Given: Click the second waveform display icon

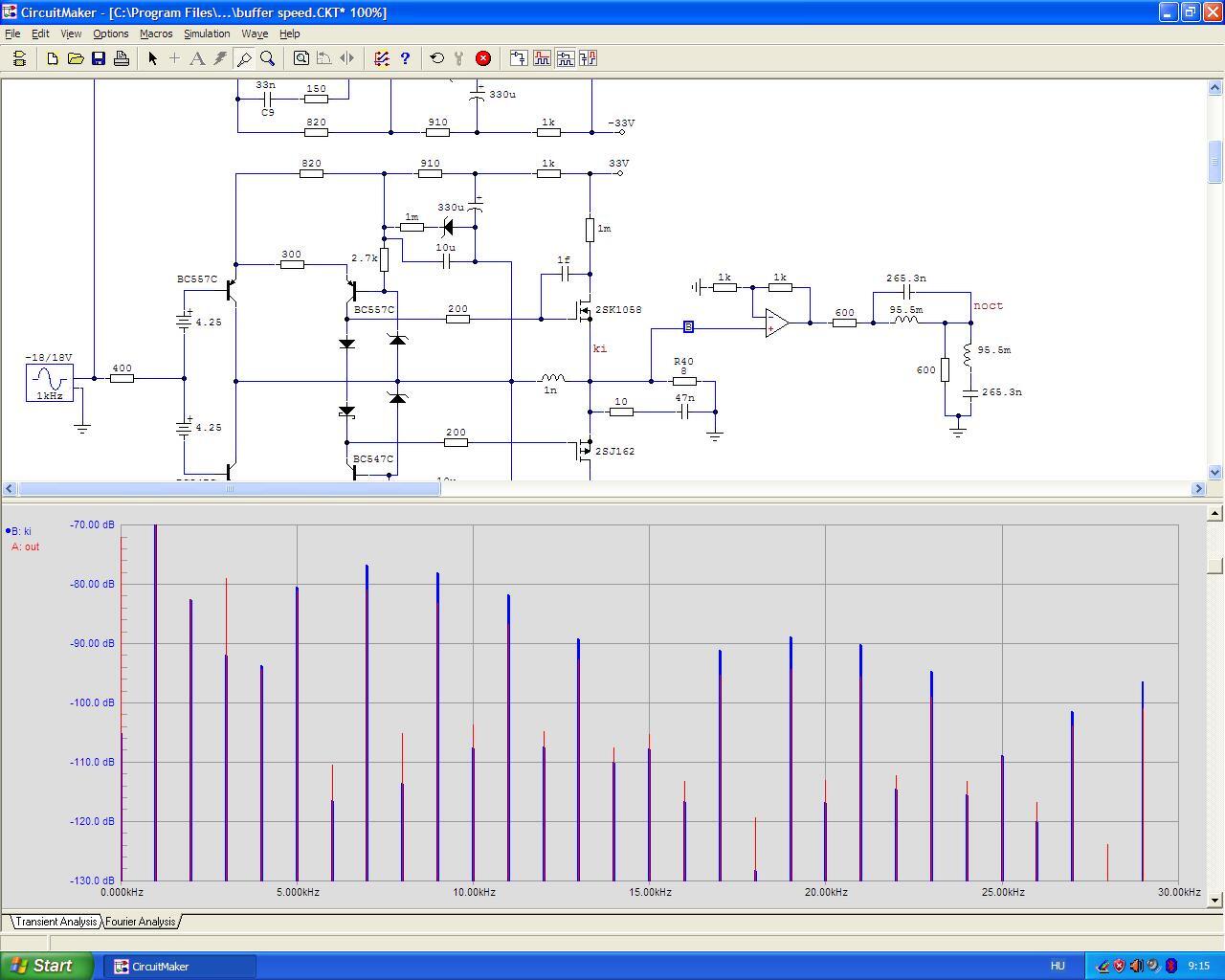Looking at the screenshot, I should click(x=542, y=58).
